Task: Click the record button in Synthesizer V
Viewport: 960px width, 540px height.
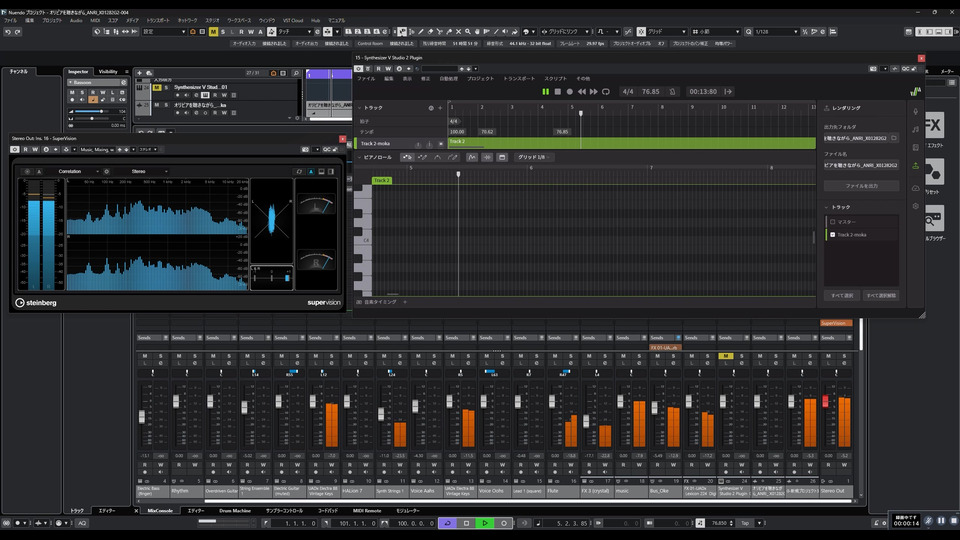Action: click(x=569, y=91)
